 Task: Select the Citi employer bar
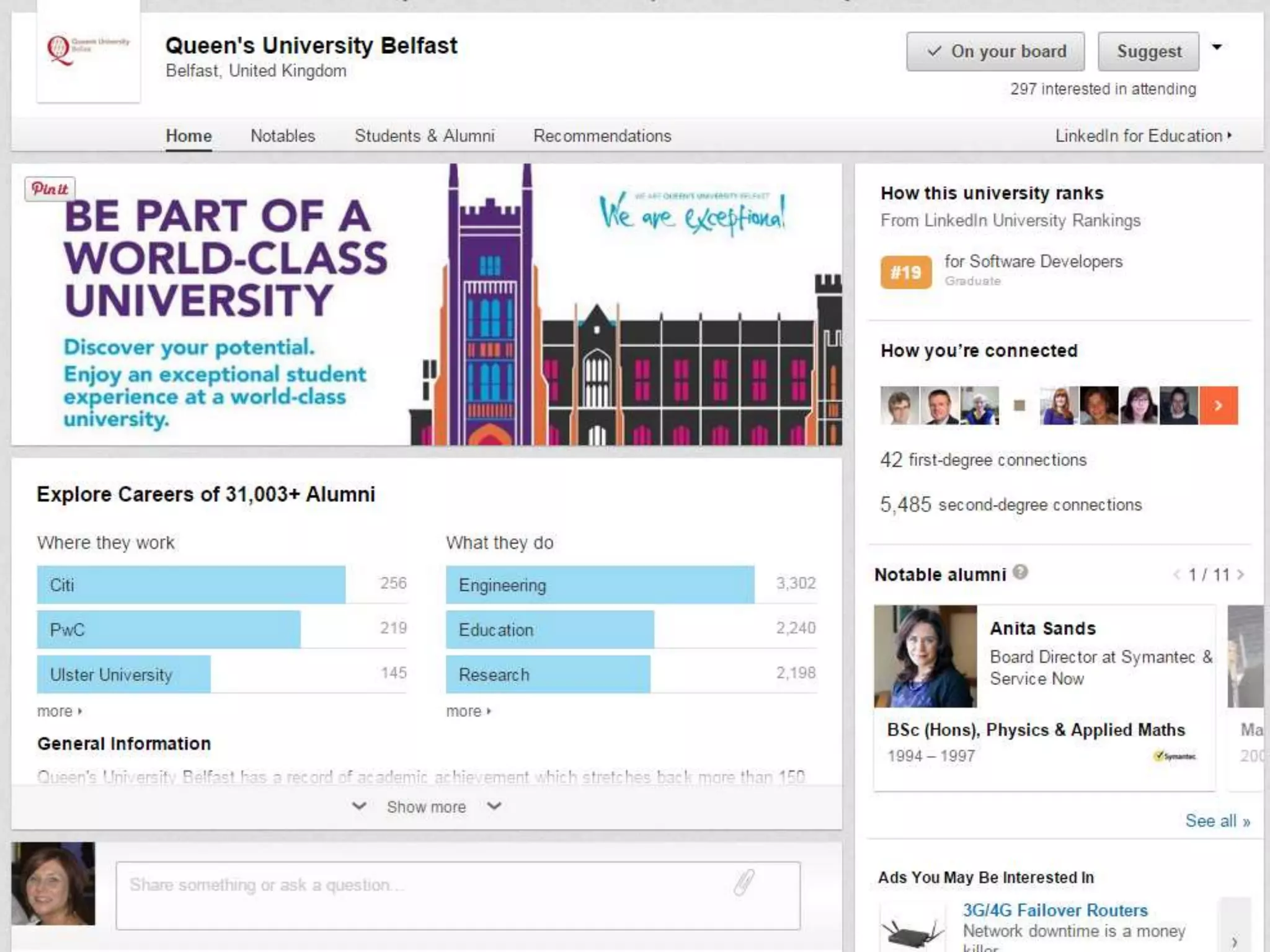(191, 584)
